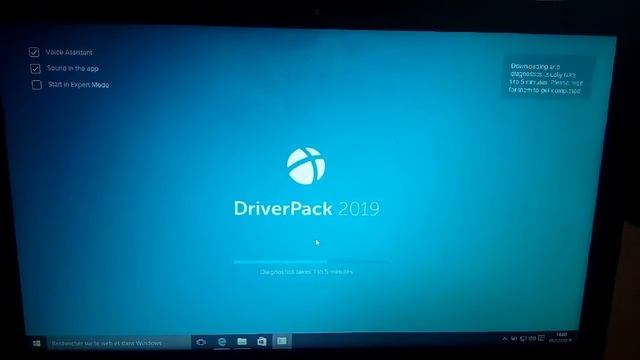
Task: Click the diagnostics progress bar
Action: pyautogui.click(x=311, y=261)
